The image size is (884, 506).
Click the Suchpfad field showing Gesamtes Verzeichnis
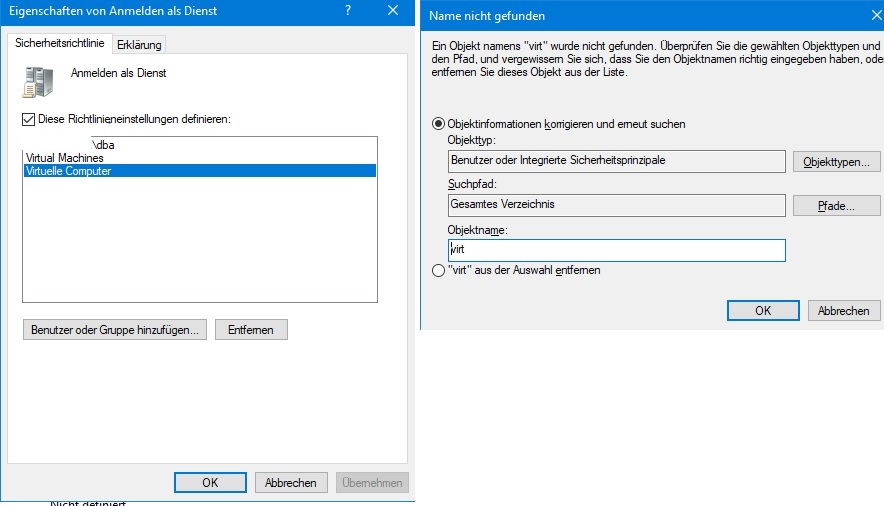(617, 205)
